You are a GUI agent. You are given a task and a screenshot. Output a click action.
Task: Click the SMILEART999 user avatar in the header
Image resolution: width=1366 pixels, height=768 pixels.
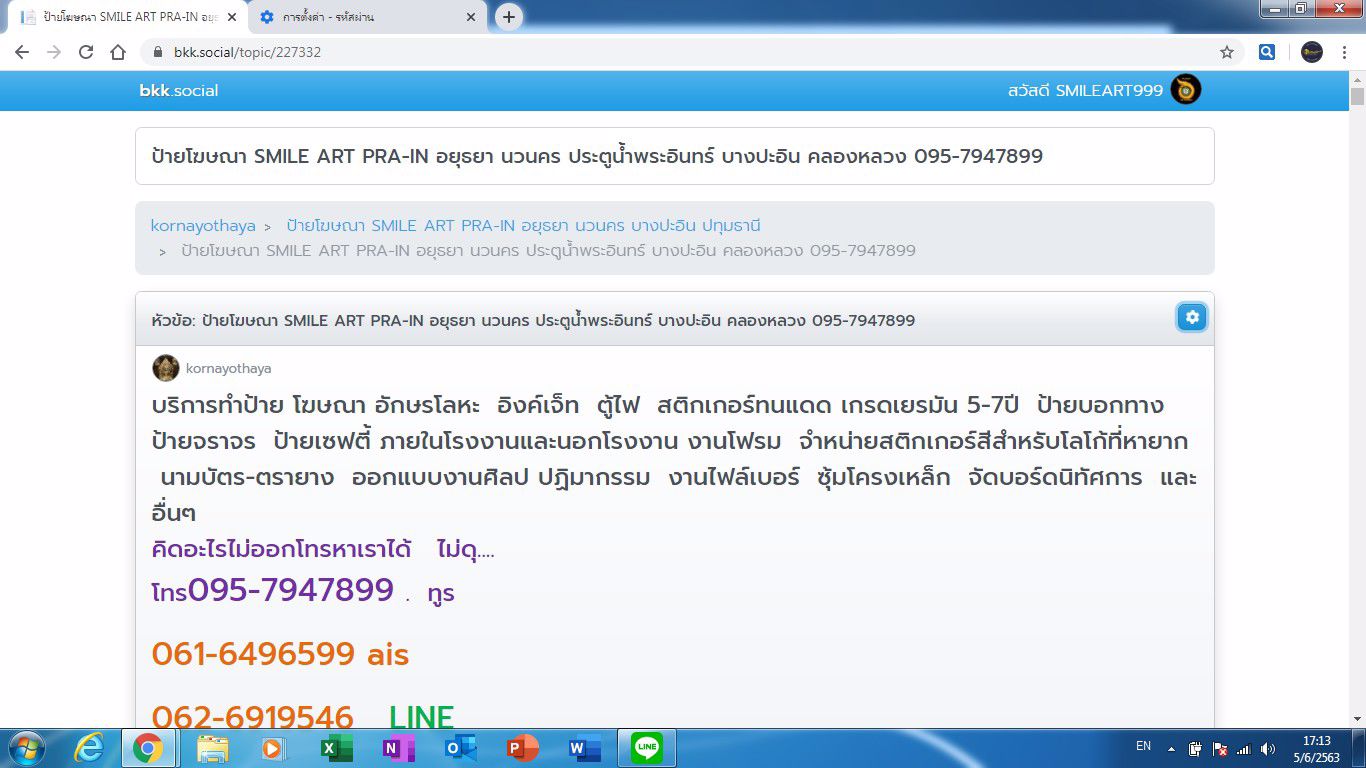coord(1186,90)
